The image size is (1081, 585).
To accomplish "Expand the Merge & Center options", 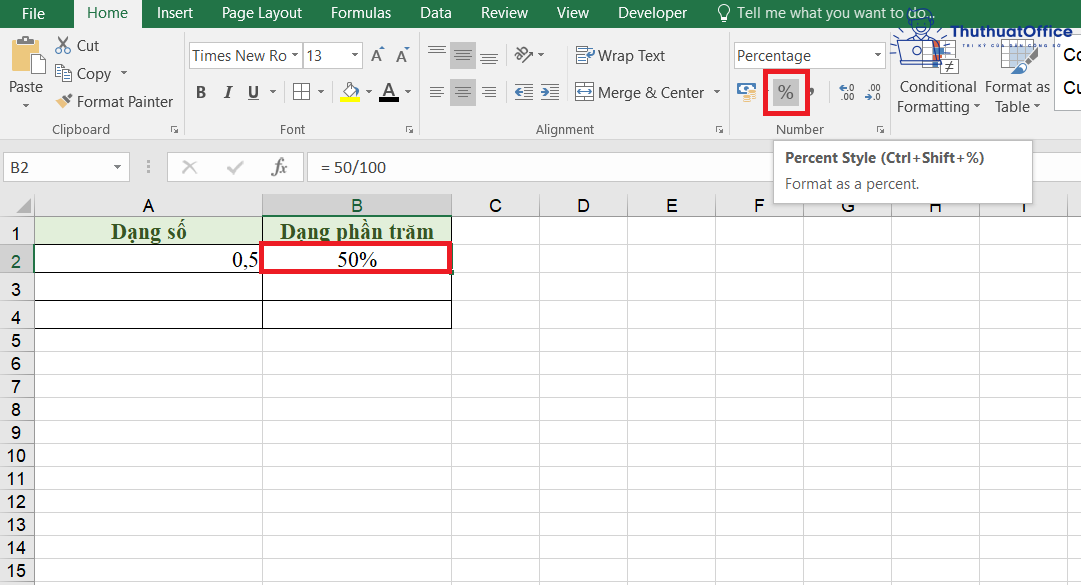I will click(x=716, y=92).
